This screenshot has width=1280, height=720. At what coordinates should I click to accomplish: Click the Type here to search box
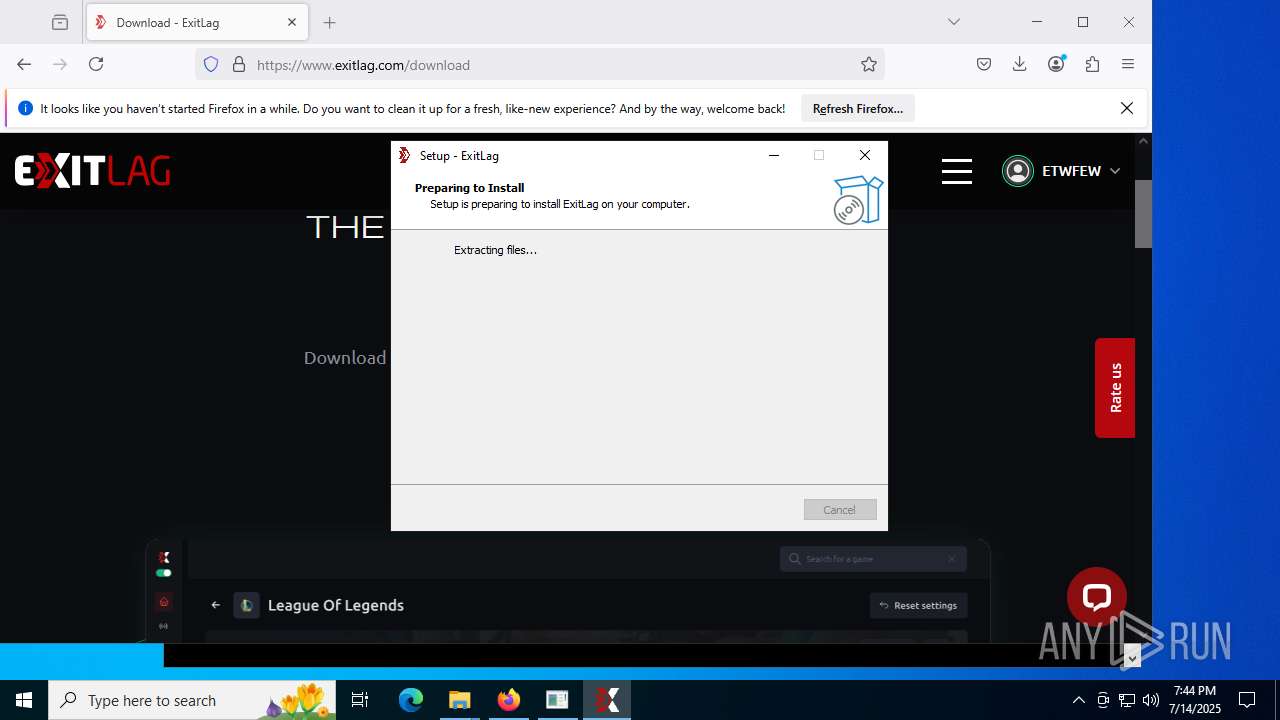click(x=192, y=700)
